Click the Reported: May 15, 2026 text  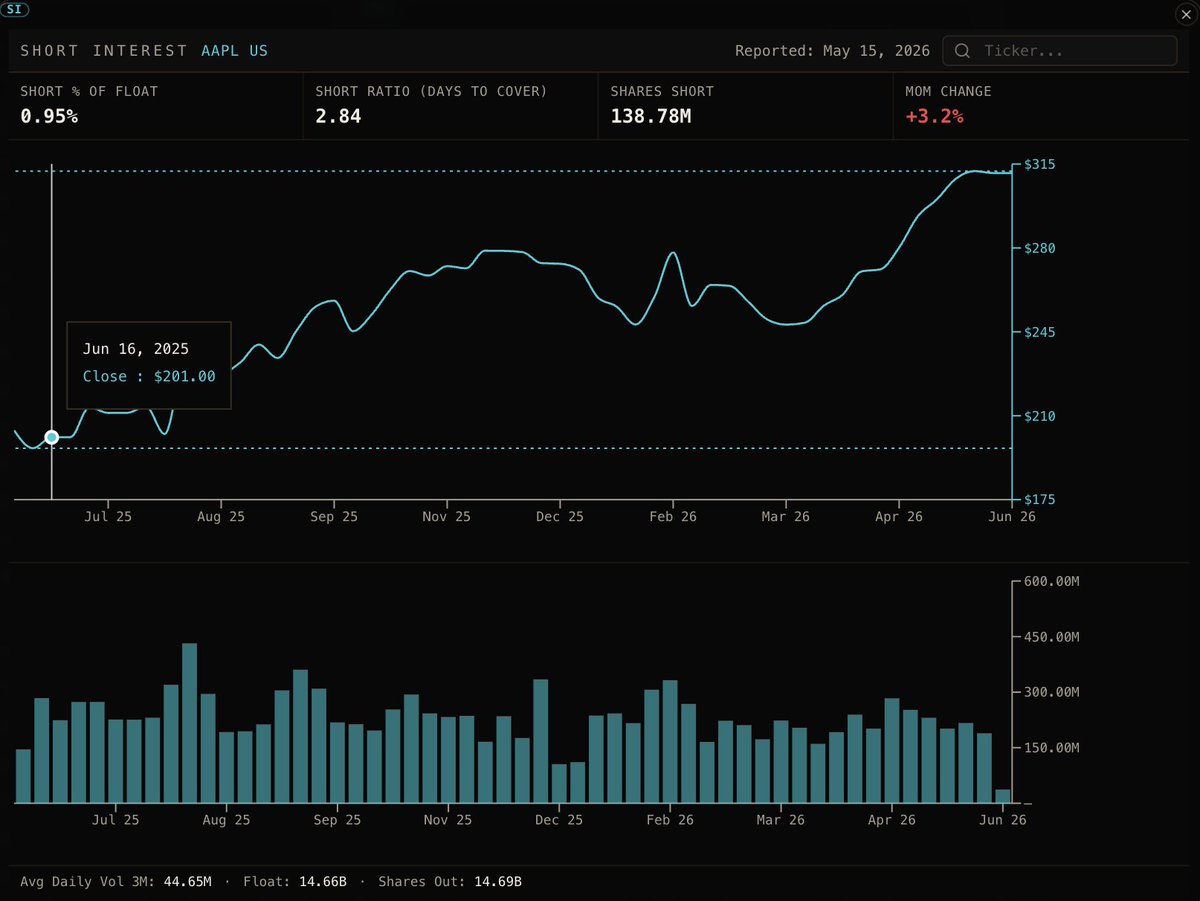[x=832, y=51]
